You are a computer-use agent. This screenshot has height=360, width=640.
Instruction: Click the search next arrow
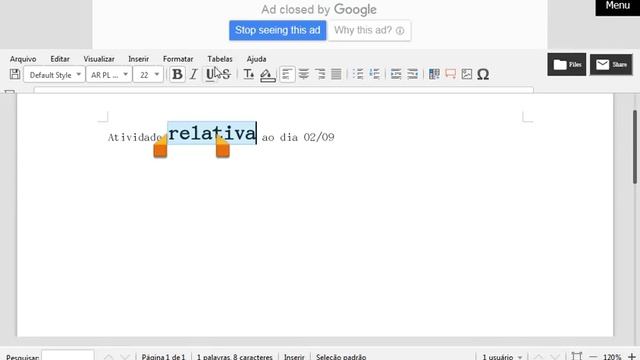[125, 357]
